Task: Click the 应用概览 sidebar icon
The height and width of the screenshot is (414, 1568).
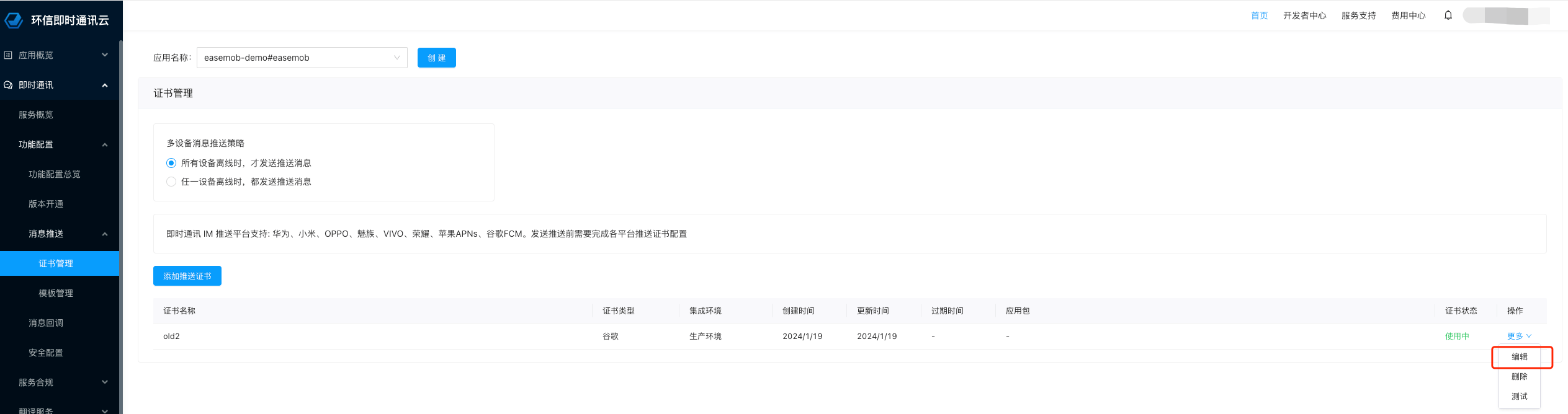Action: 8,55
